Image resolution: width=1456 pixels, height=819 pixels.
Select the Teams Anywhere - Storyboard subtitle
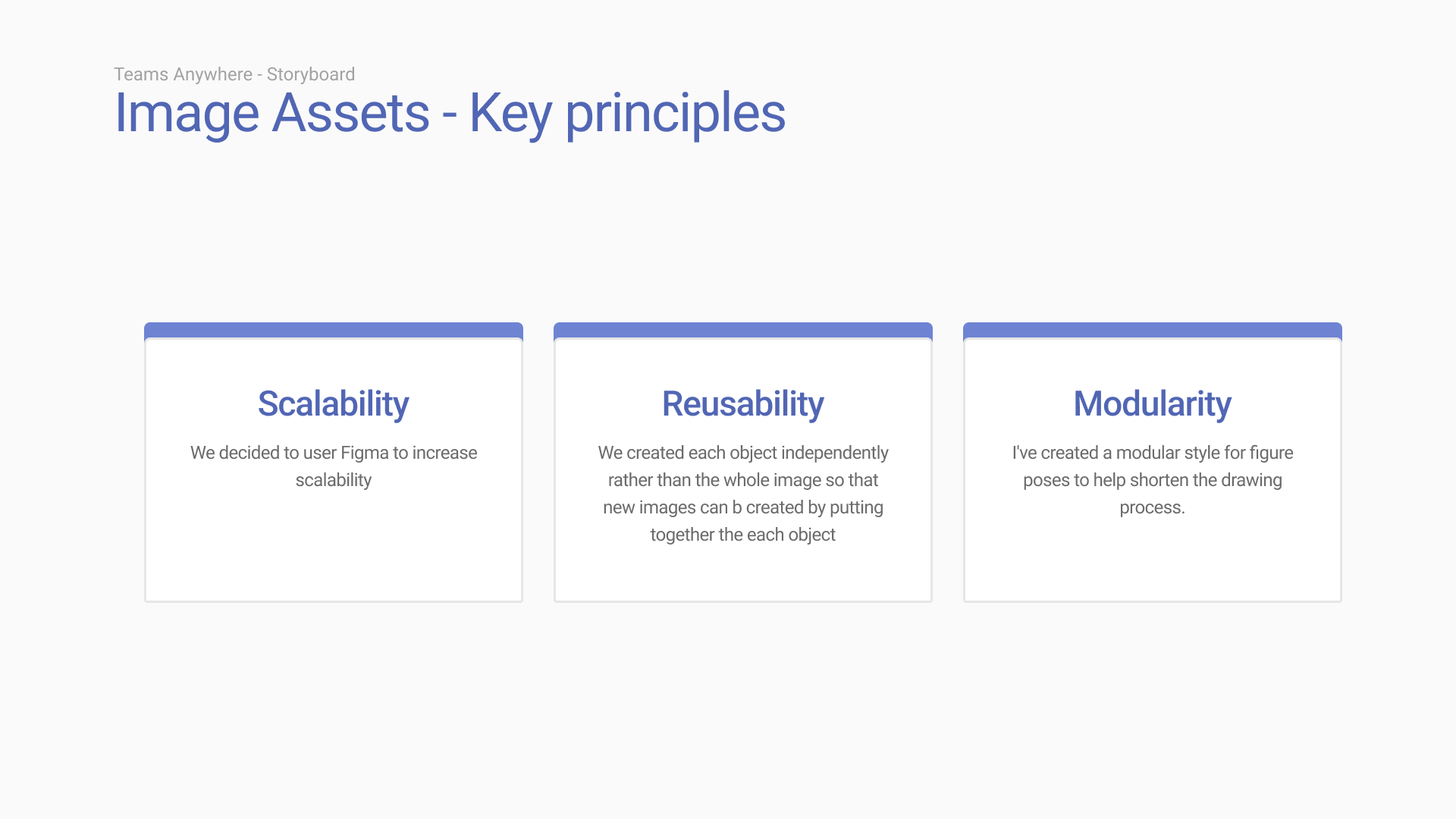[x=234, y=74]
